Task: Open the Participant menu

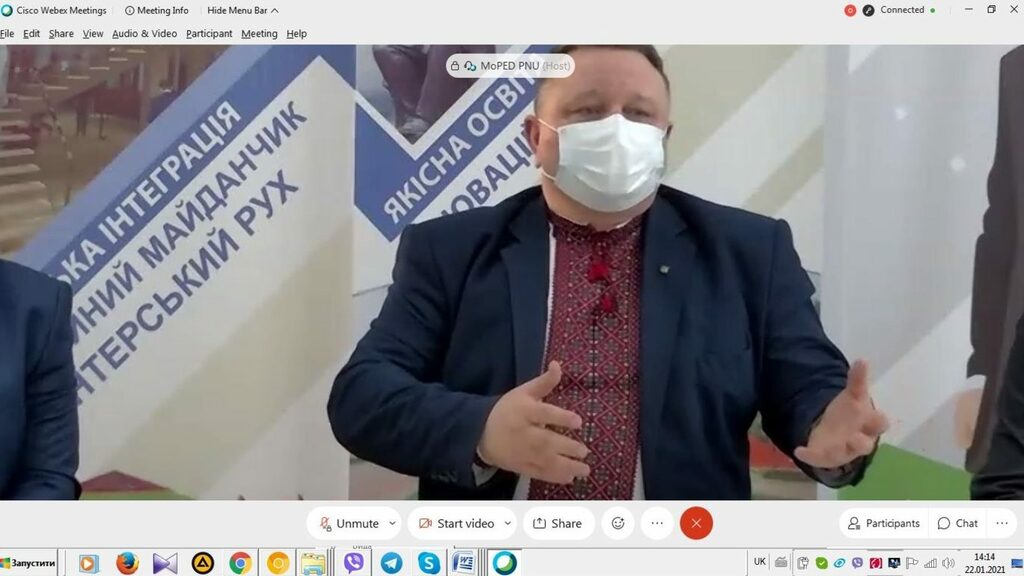Action: click(209, 33)
